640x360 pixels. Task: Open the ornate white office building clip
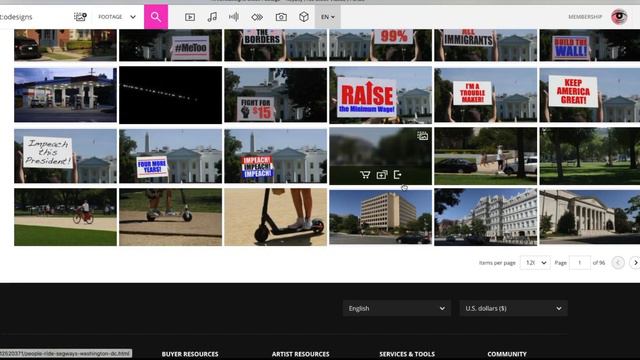tap(486, 217)
